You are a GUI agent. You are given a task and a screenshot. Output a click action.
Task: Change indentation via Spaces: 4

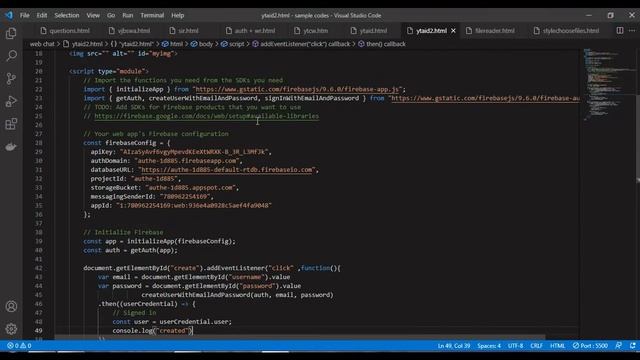(x=489, y=346)
